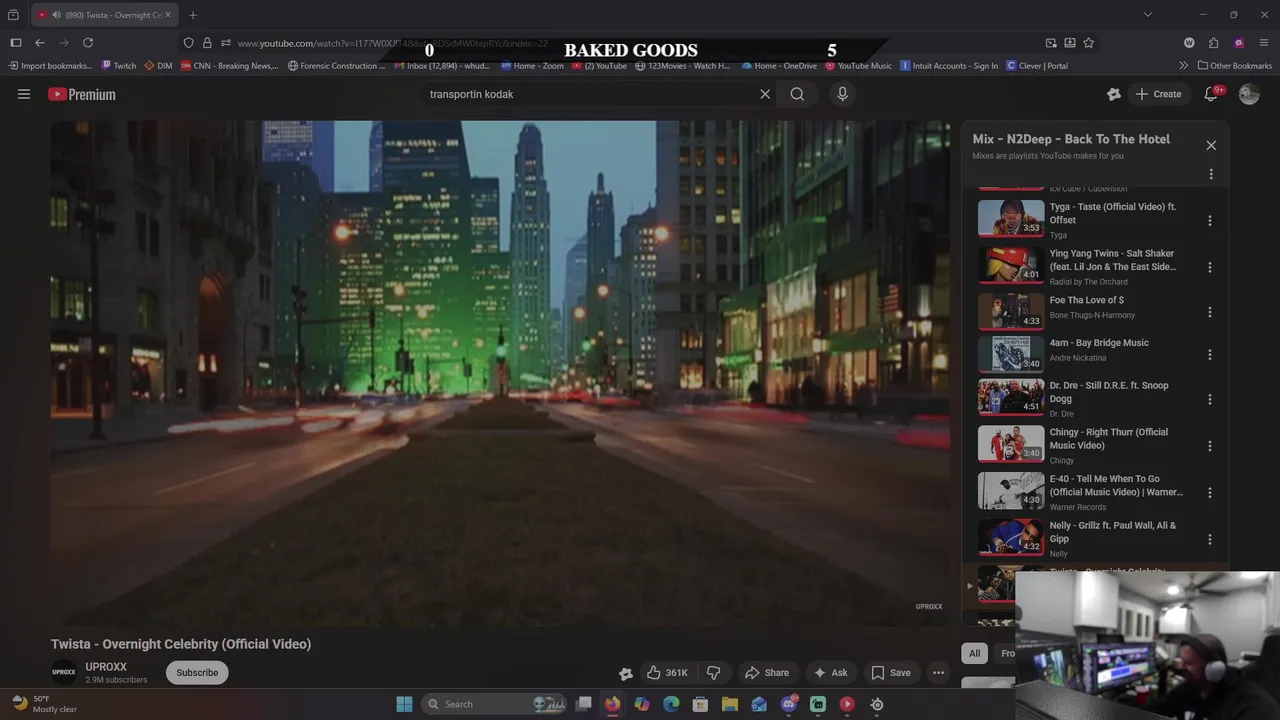The image size is (1280, 720).
Task: Open the browser application menu
Action: tap(1264, 43)
